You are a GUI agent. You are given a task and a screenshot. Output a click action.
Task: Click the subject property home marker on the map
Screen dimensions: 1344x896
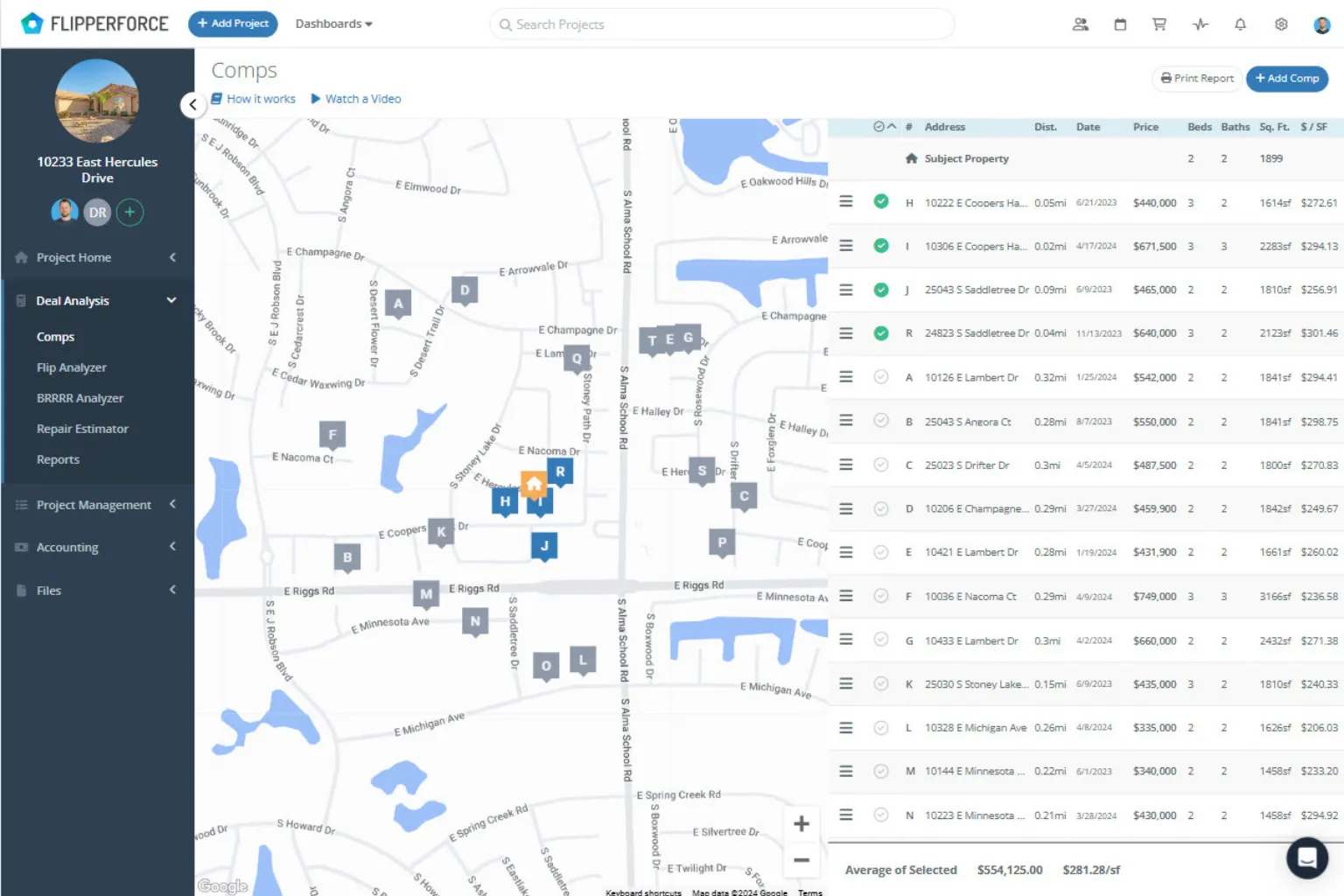534,484
